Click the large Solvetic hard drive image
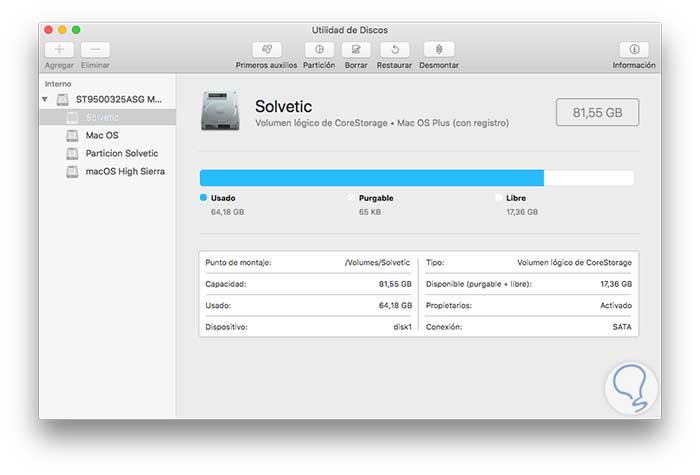This screenshot has height=475, width=700. (x=220, y=111)
